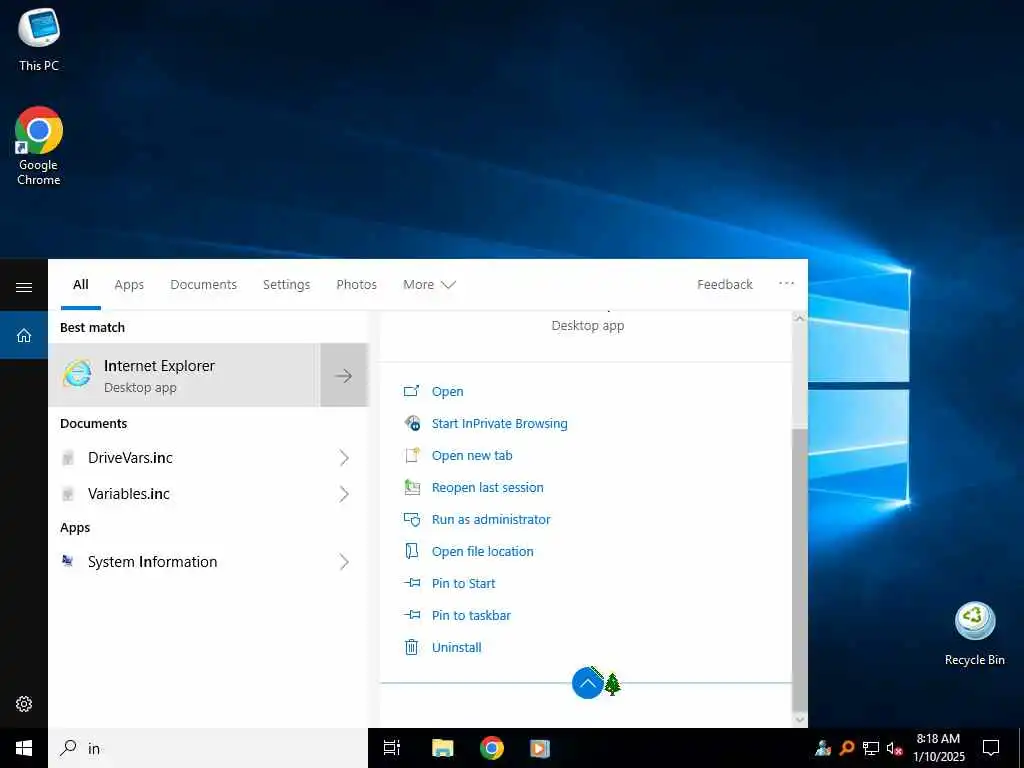Click the Run as administrator shield icon
1024x768 pixels.
(411, 519)
